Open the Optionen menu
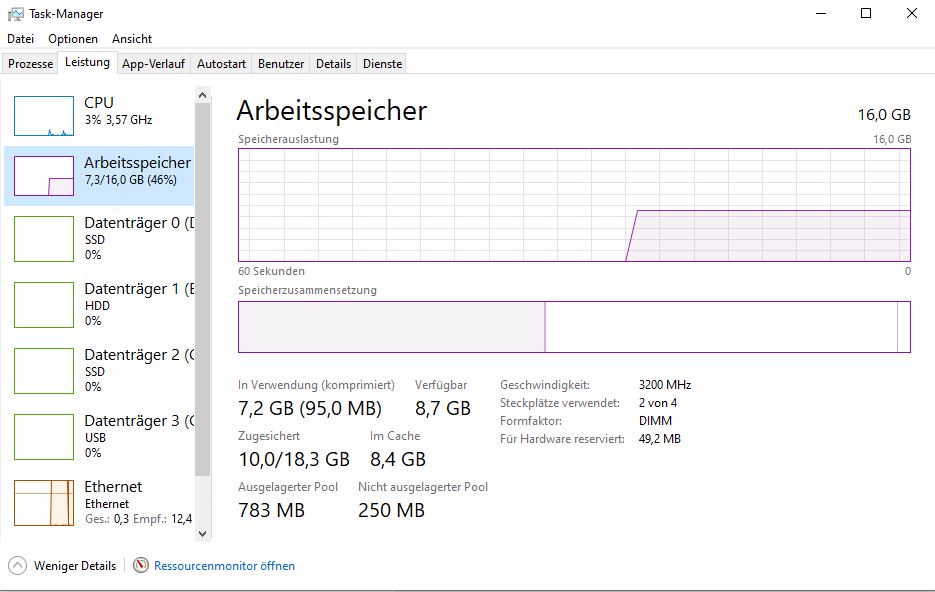The image size is (935, 592). click(x=73, y=39)
